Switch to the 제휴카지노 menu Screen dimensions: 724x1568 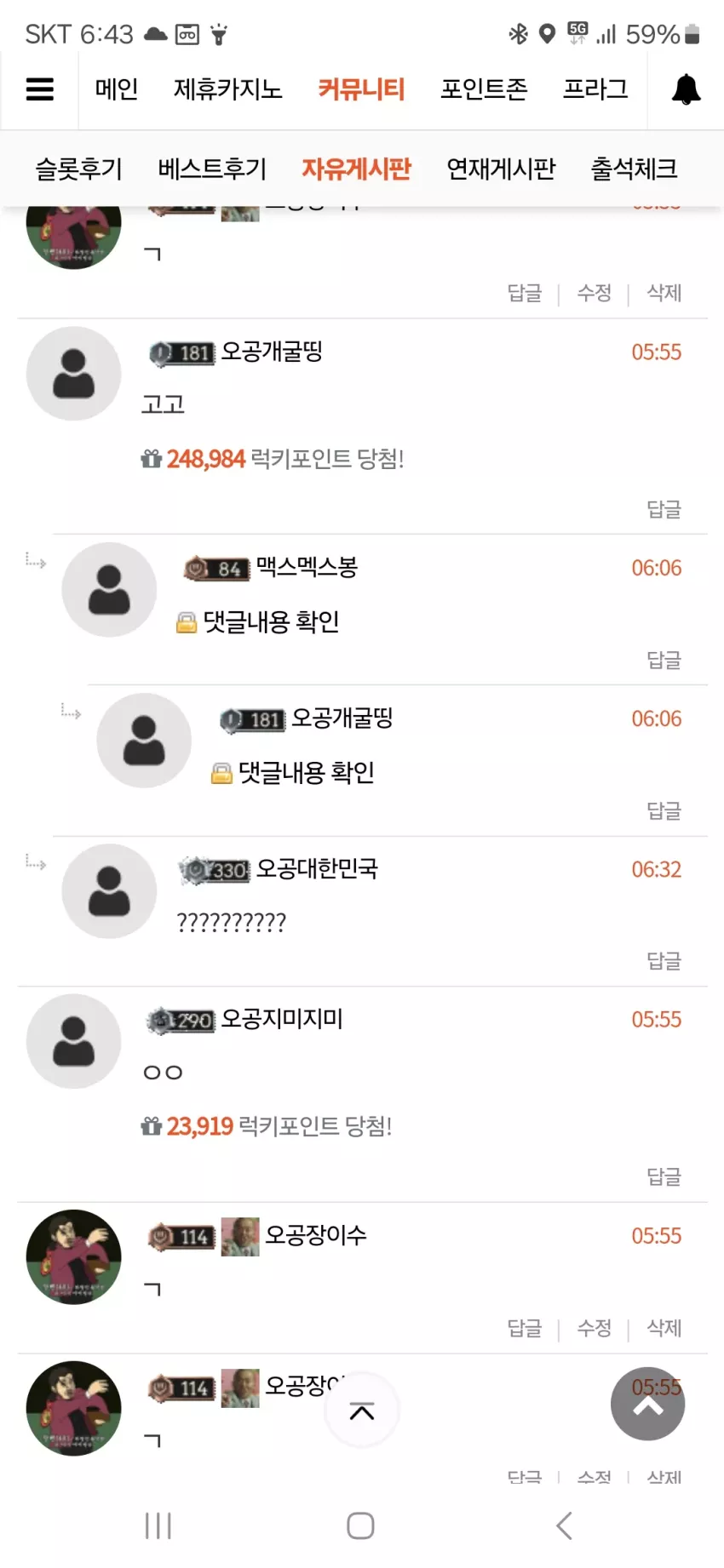pyautogui.click(x=227, y=89)
